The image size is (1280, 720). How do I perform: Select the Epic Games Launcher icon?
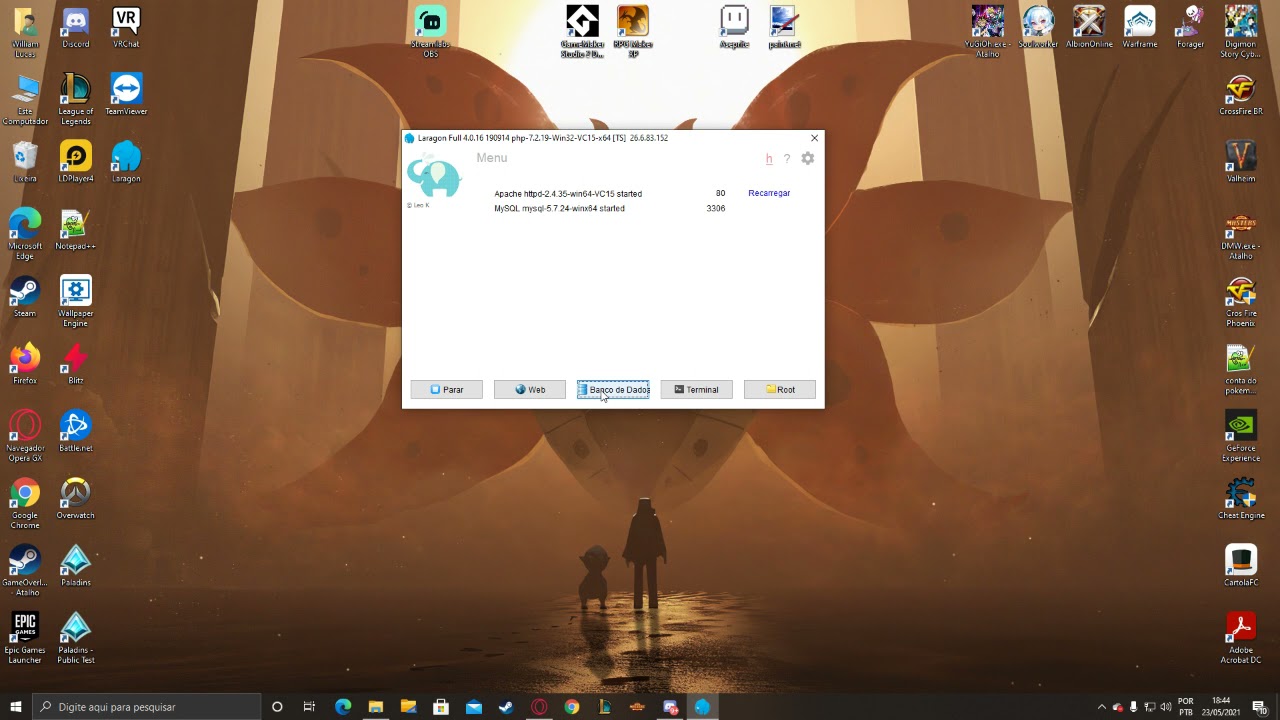point(25,638)
